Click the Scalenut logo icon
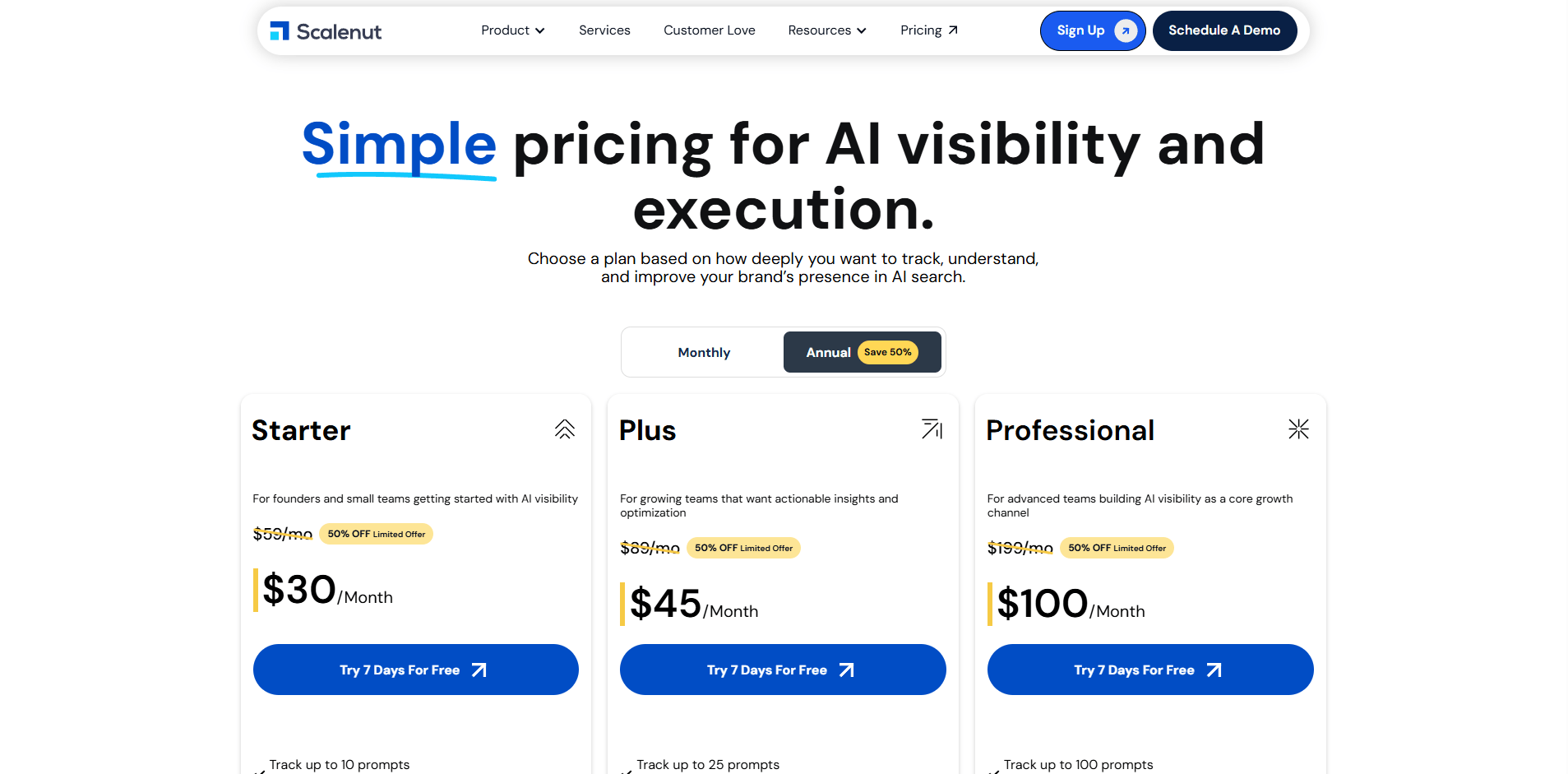This screenshot has width=1568, height=774. [280, 31]
